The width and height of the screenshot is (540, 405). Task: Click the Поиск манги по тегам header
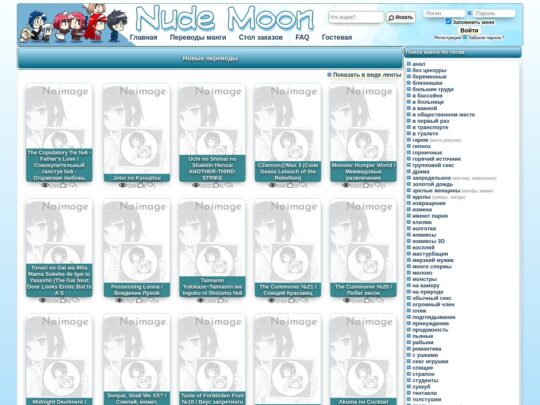(462, 52)
